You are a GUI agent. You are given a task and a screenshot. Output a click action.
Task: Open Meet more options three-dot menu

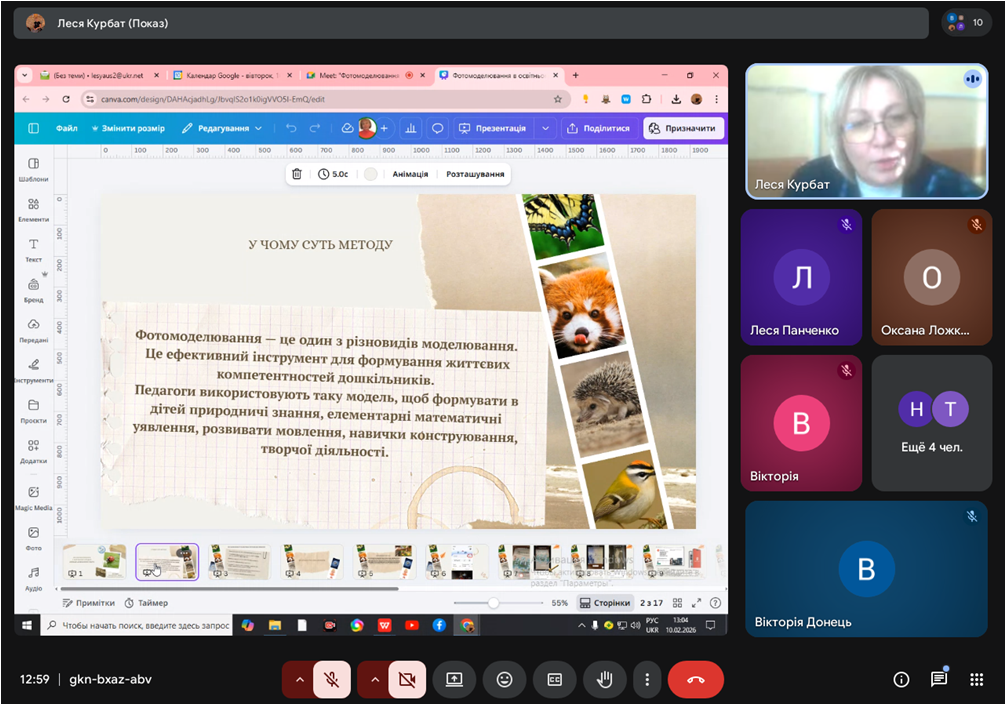click(647, 680)
